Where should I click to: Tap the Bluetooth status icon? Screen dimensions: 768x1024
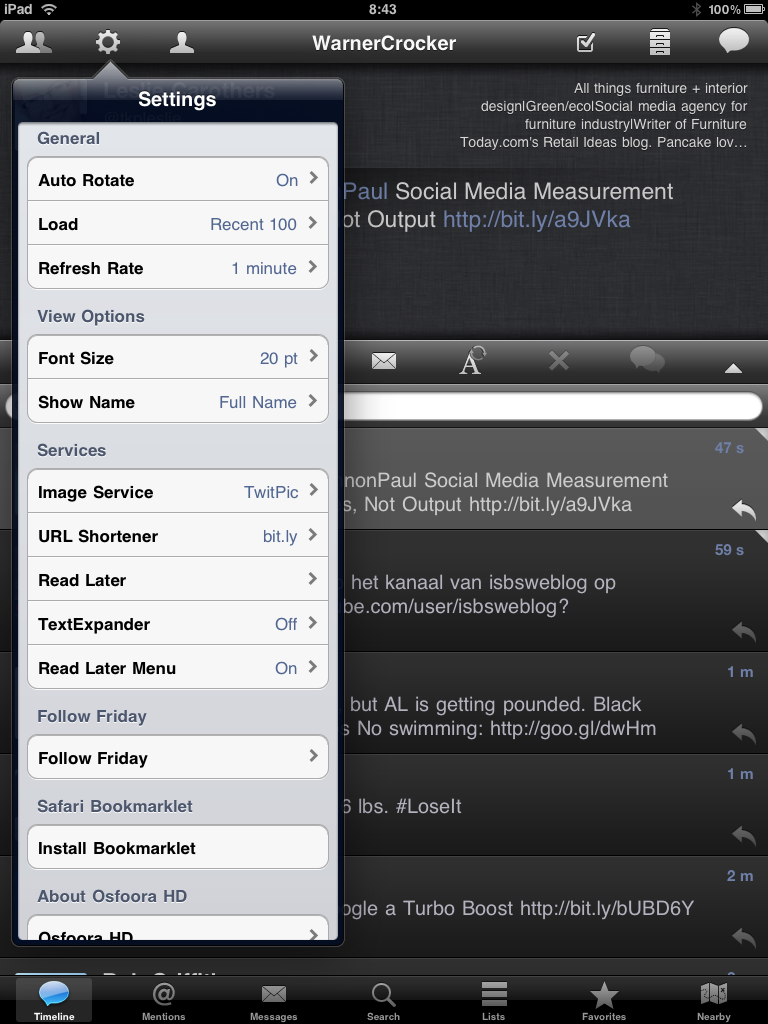[696, 9]
